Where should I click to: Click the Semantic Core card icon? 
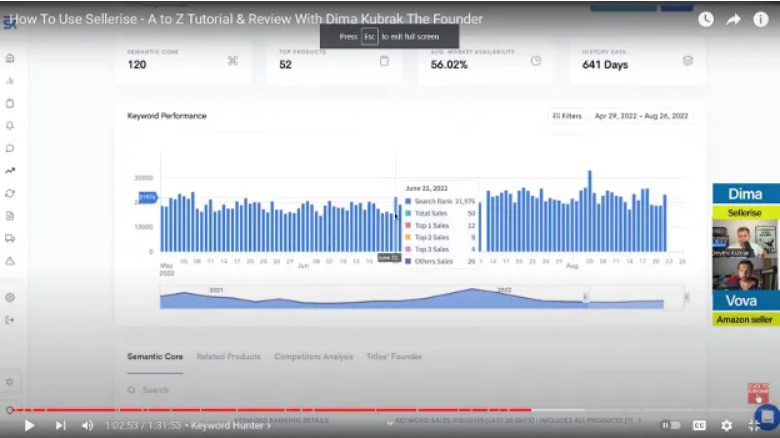tap(232, 61)
